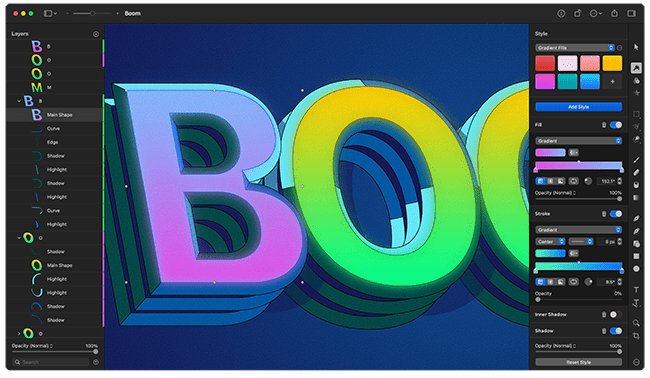Image resolution: width=650 pixels, height=378 pixels.
Task: Open the stroke position Center dropdown
Action: (x=550, y=242)
